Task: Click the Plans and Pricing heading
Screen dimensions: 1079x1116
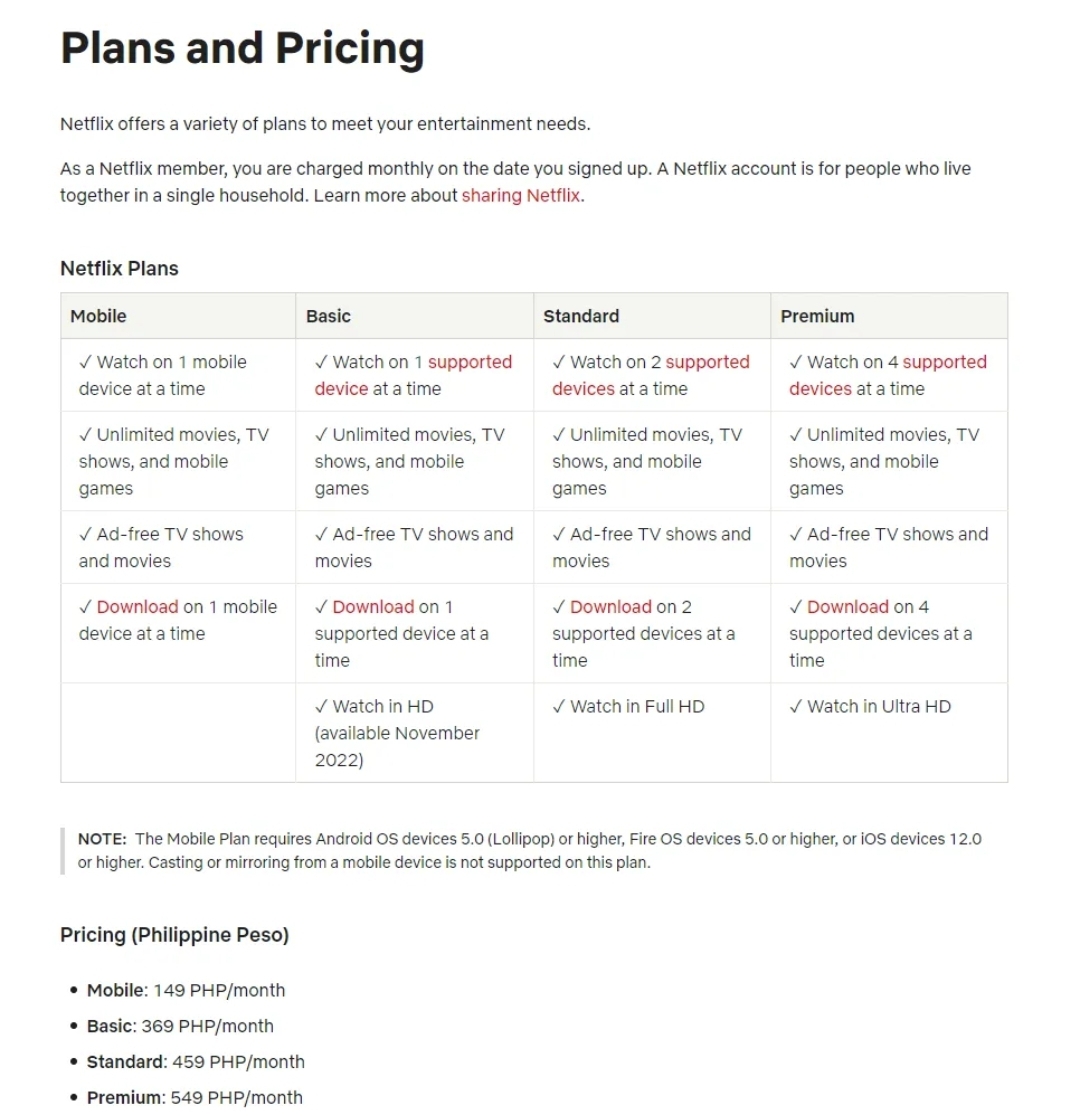Action: [242, 48]
